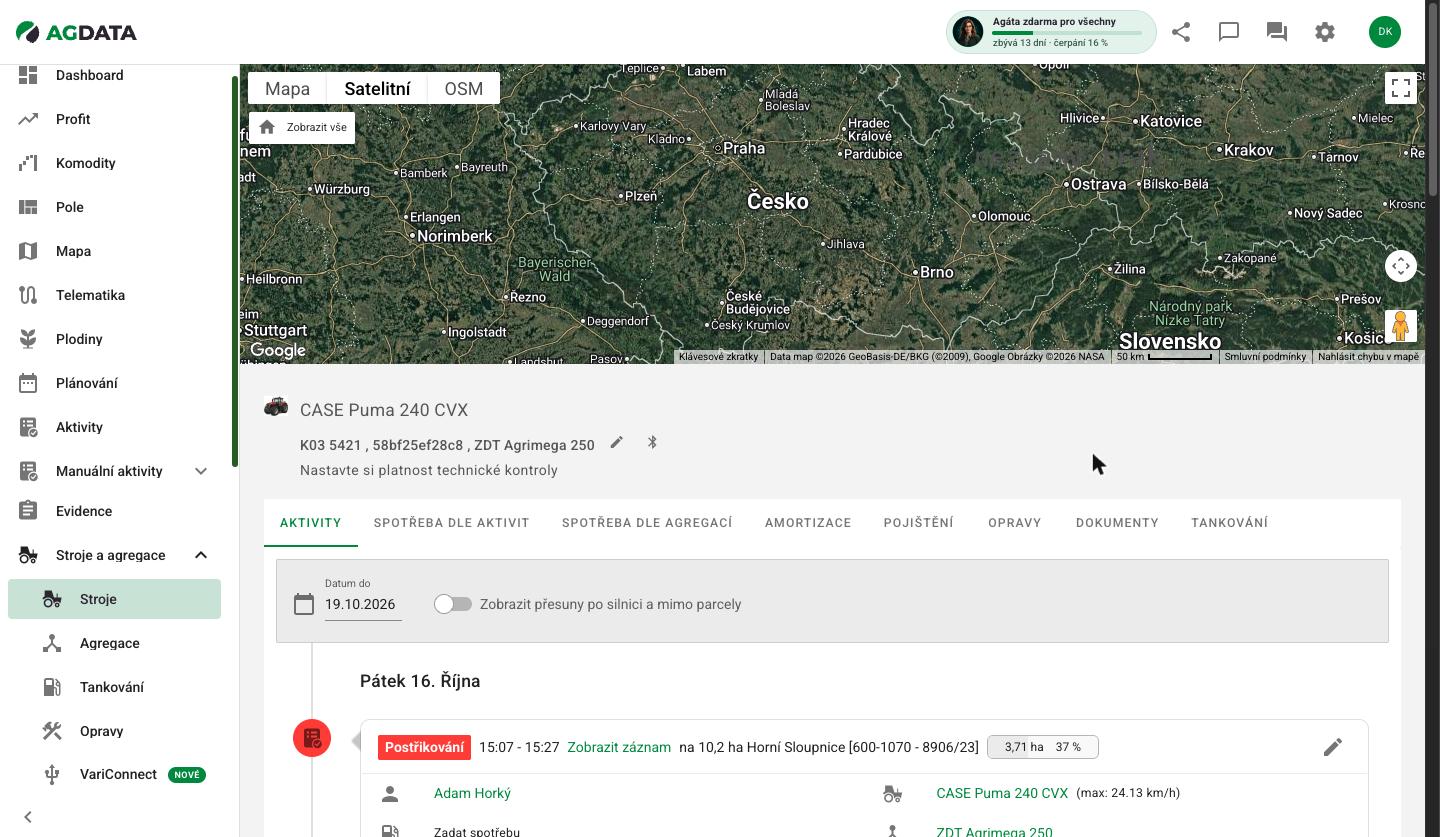1440x837 pixels.
Task: Click Agáta zdarma trial progress banner
Action: (1051, 32)
